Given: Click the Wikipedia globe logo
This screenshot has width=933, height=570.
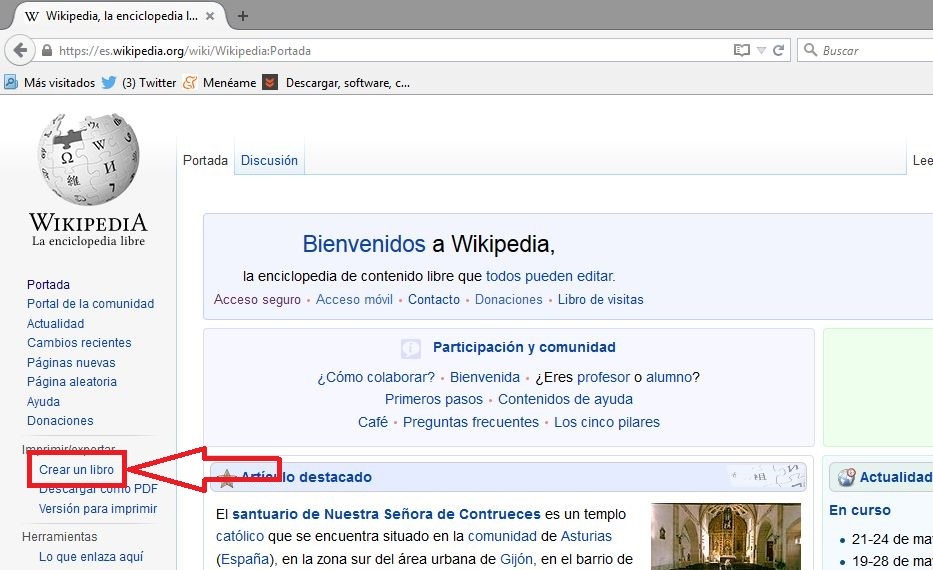Looking at the screenshot, I should [x=88, y=158].
